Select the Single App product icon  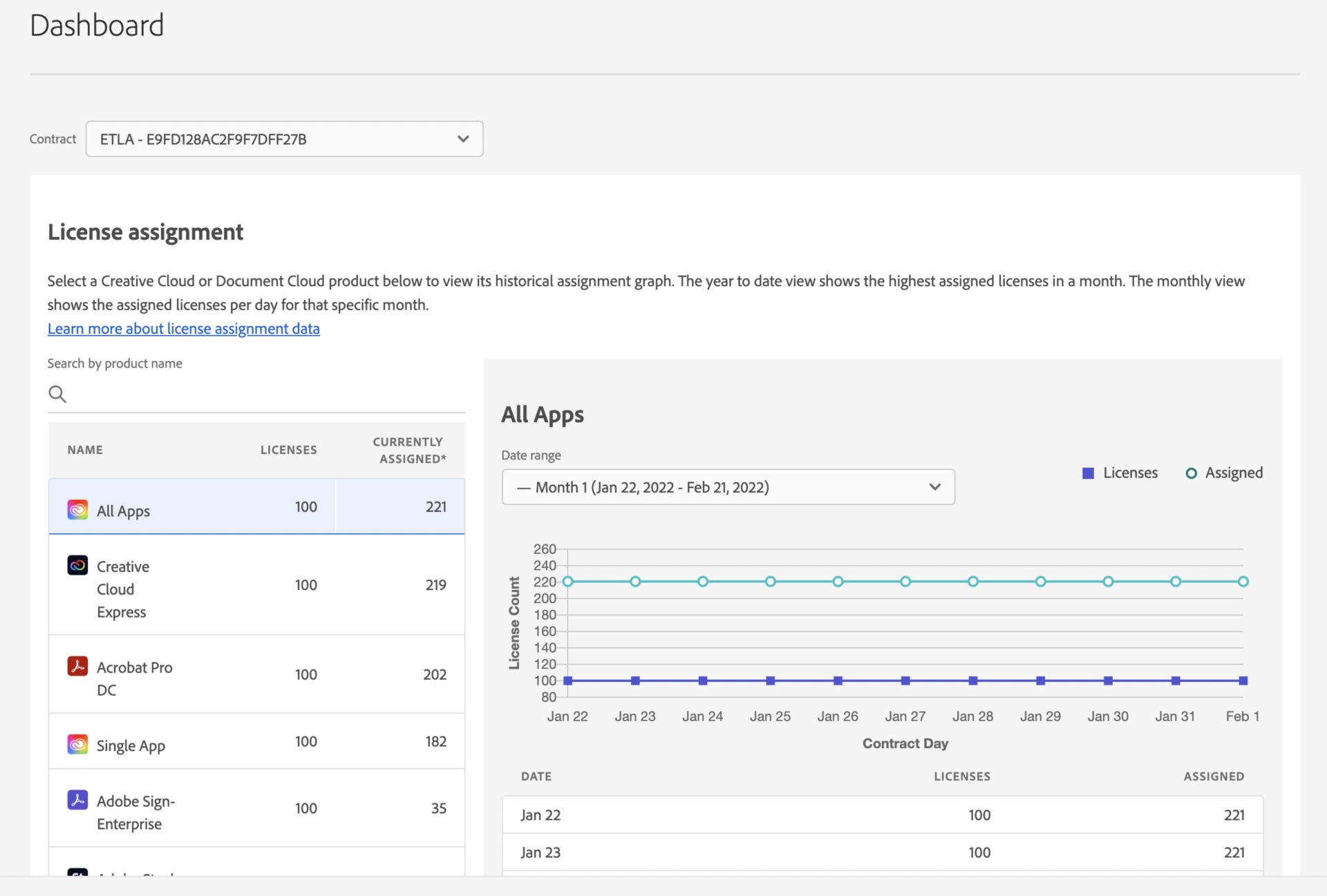tap(78, 744)
